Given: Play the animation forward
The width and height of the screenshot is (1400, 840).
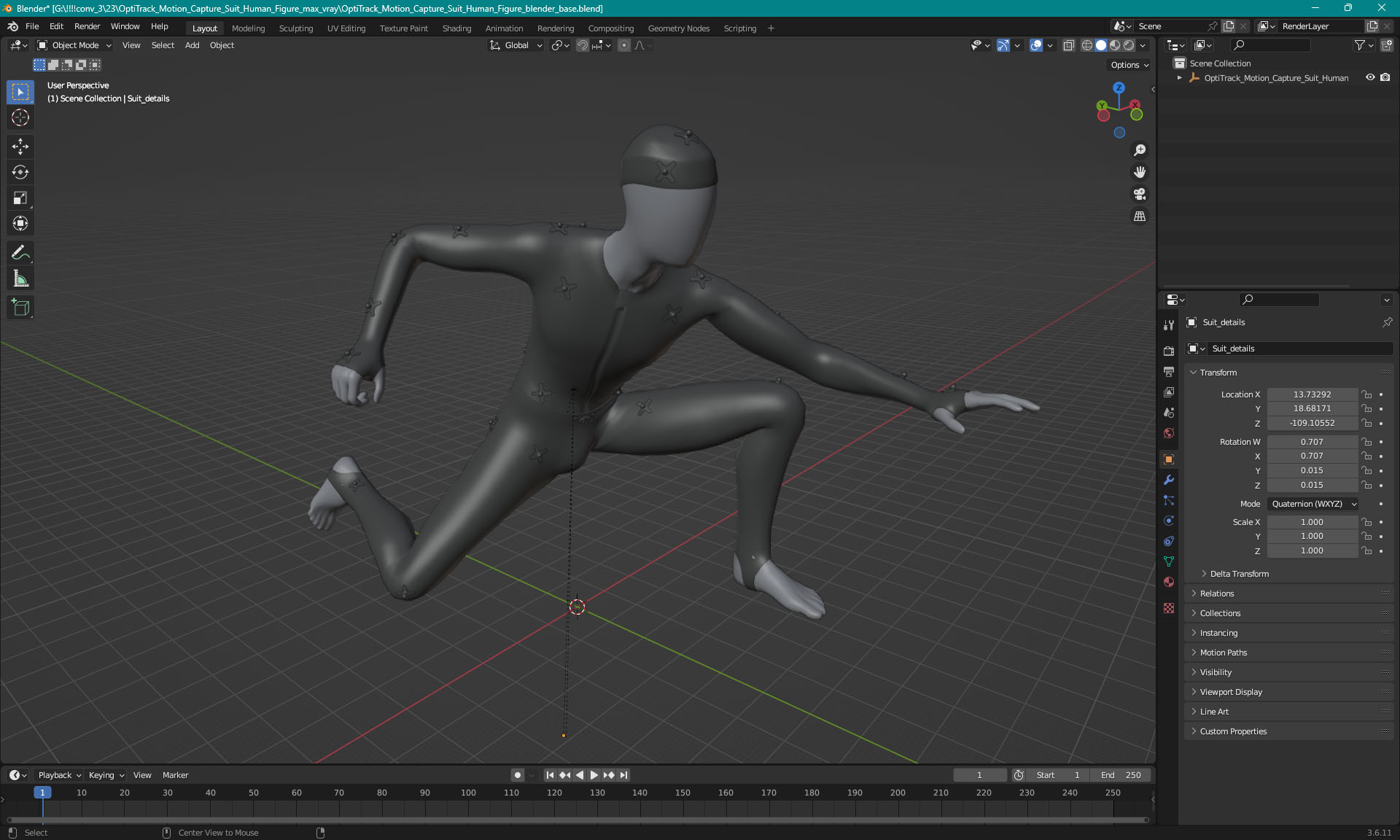Looking at the screenshot, I should [594, 775].
